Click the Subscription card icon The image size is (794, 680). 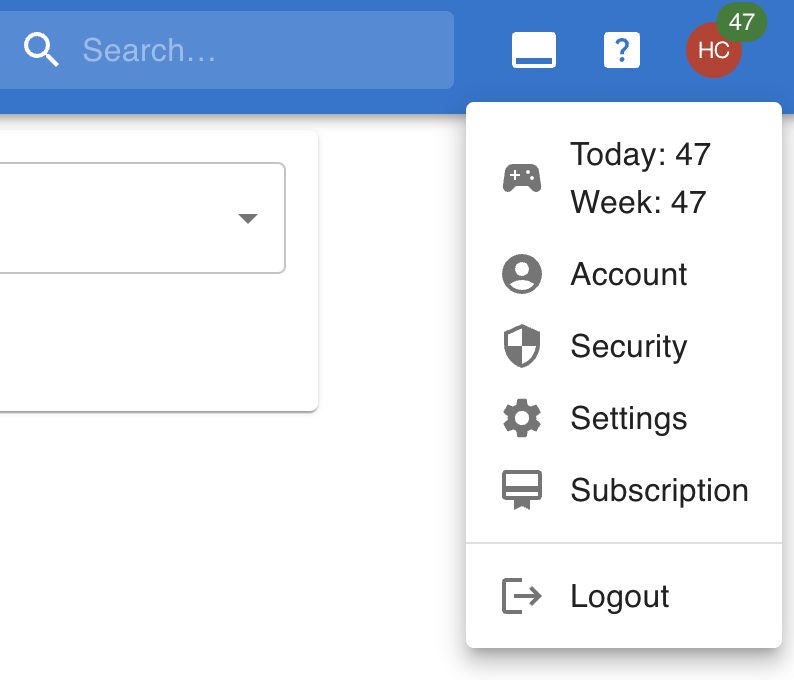[x=521, y=490]
